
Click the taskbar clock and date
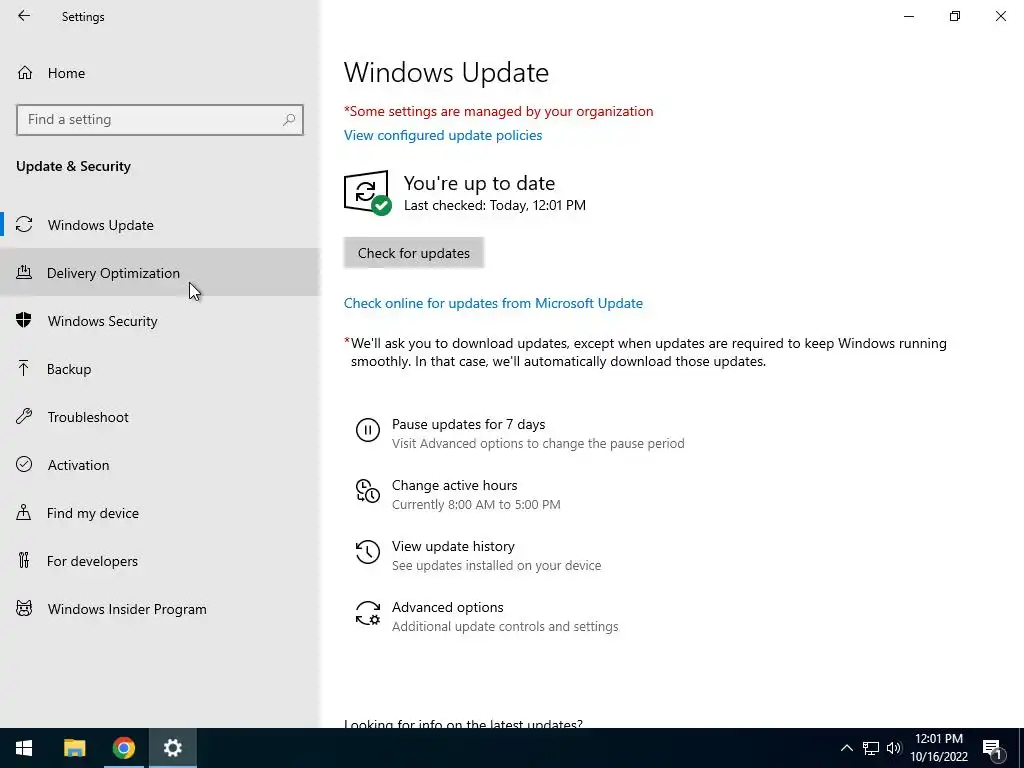939,748
